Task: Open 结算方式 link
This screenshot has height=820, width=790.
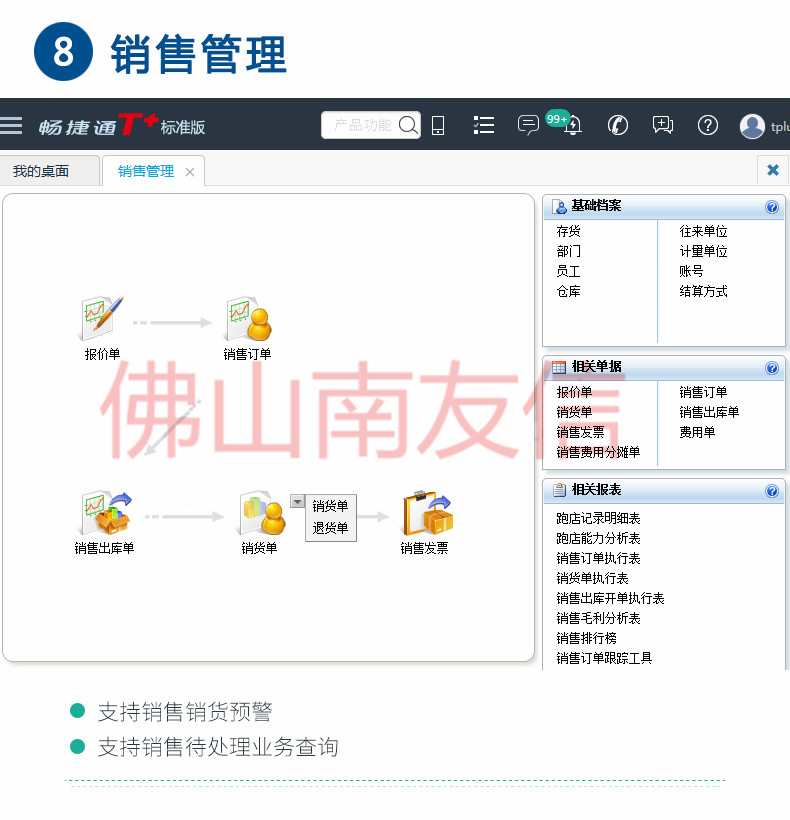Action: 703,291
